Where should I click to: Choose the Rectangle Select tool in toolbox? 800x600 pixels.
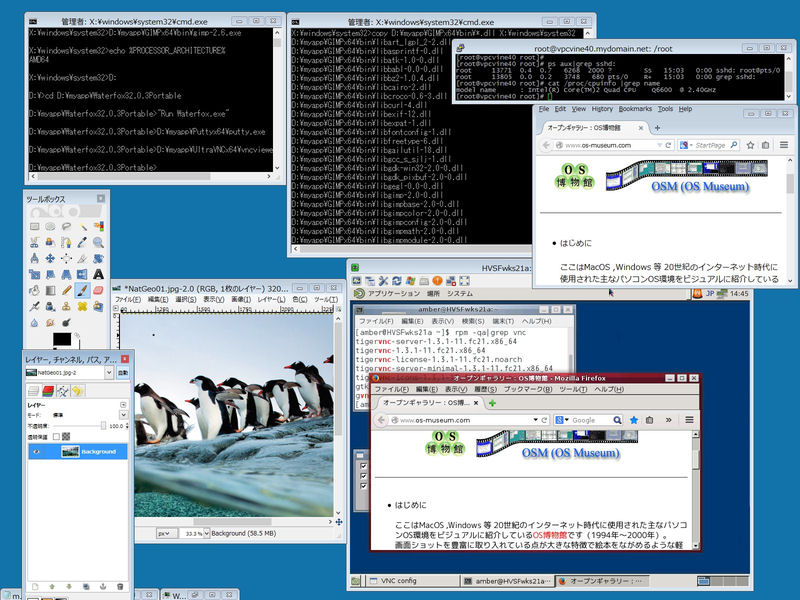(x=34, y=226)
